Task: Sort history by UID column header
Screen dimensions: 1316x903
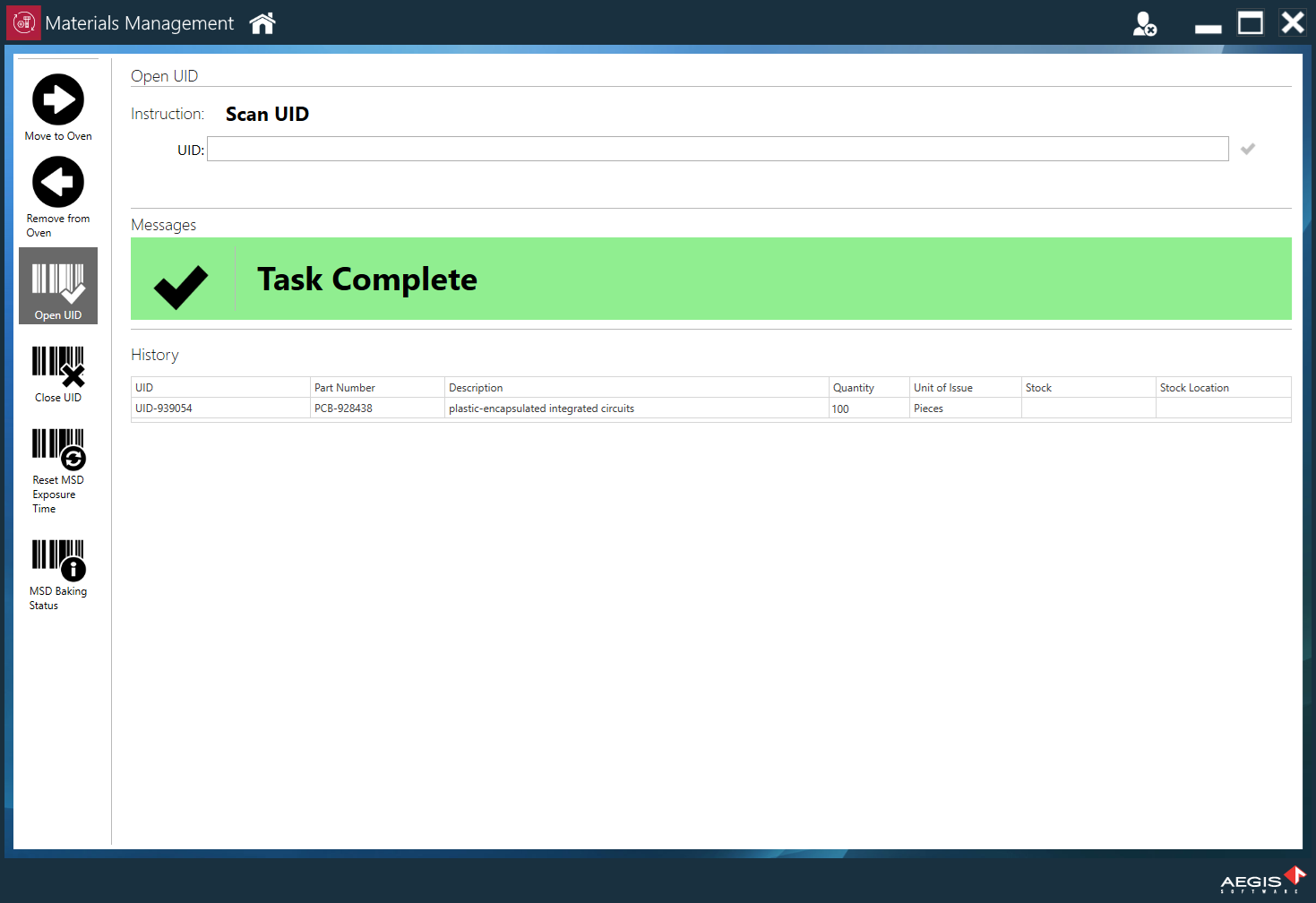Action: tap(220, 388)
